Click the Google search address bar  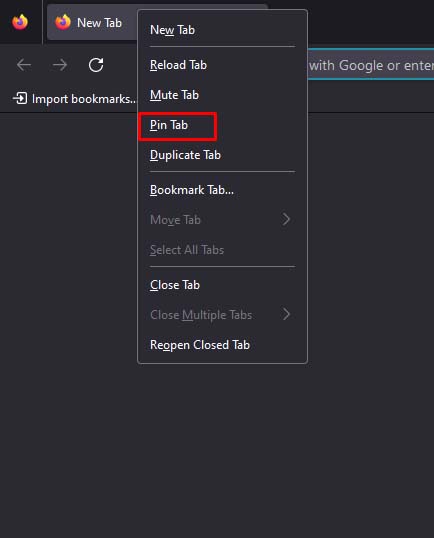click(x=371, y=65)
